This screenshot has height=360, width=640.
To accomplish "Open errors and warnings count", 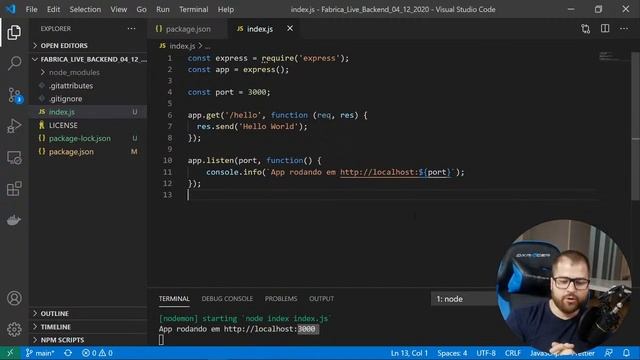I will [97, 353].
